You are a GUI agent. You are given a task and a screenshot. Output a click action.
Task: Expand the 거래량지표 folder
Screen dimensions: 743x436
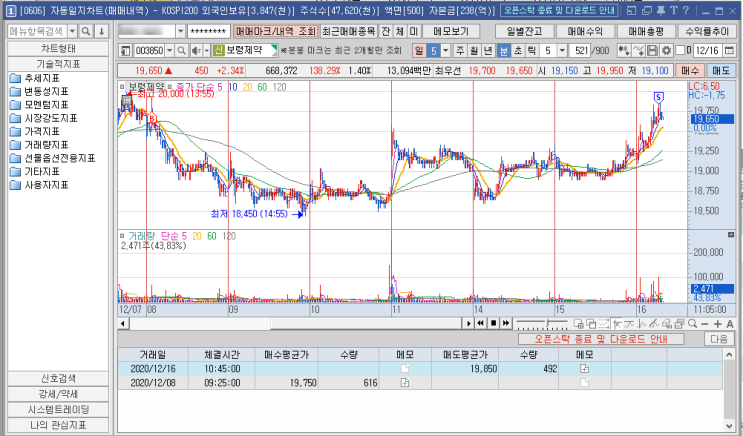[x=39, y=145]
